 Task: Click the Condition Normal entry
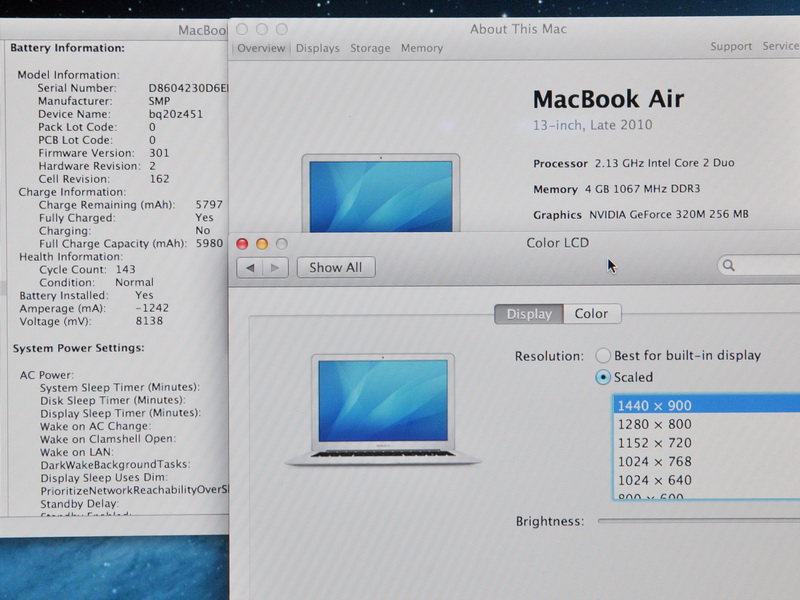point(96,282)
